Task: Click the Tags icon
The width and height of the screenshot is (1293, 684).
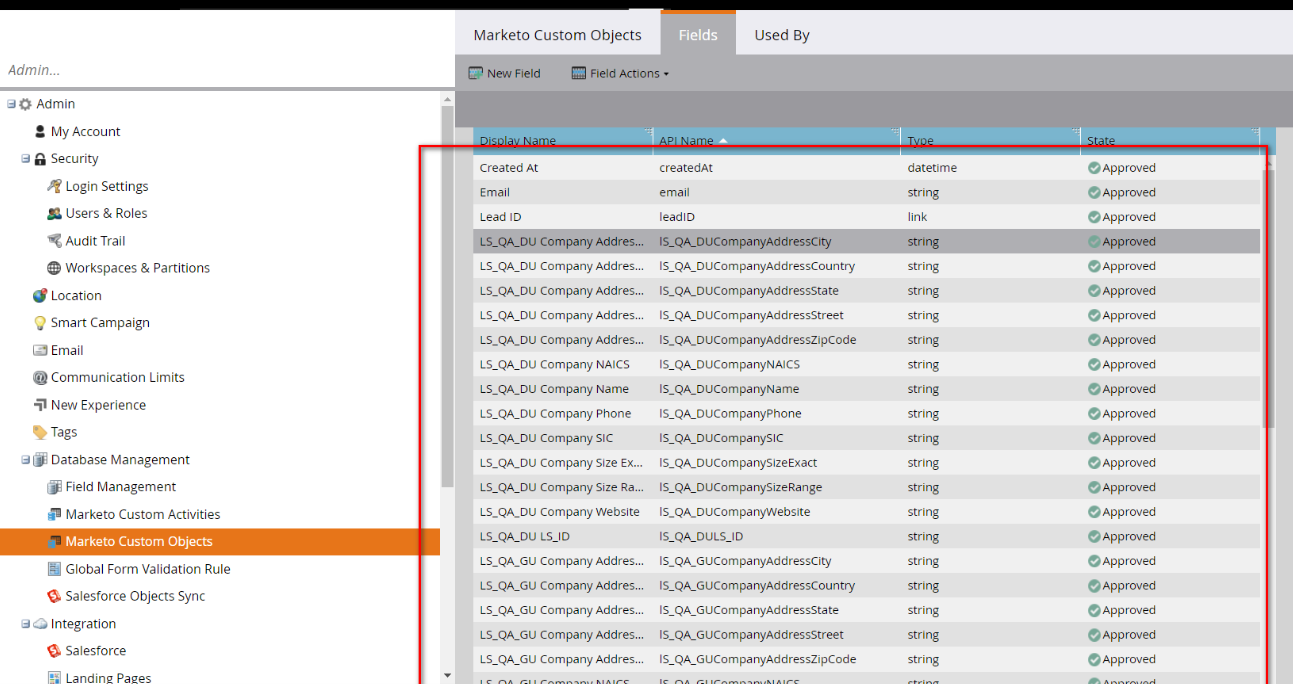Action: point(40,432)
